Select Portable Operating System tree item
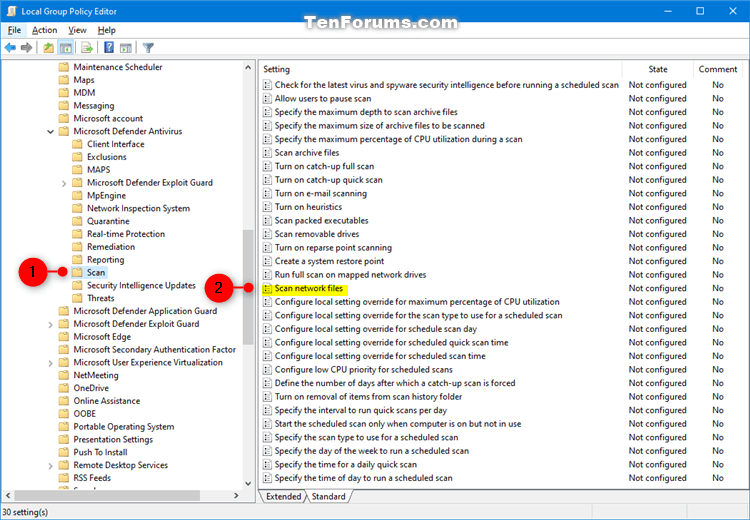The width and height of the screenshot is (750, 520). 123,427
